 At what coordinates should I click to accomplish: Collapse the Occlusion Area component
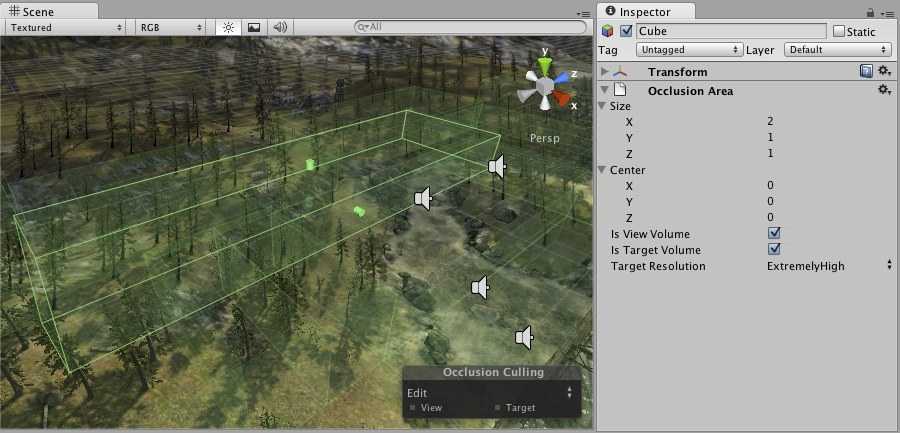tap(604, 90)
